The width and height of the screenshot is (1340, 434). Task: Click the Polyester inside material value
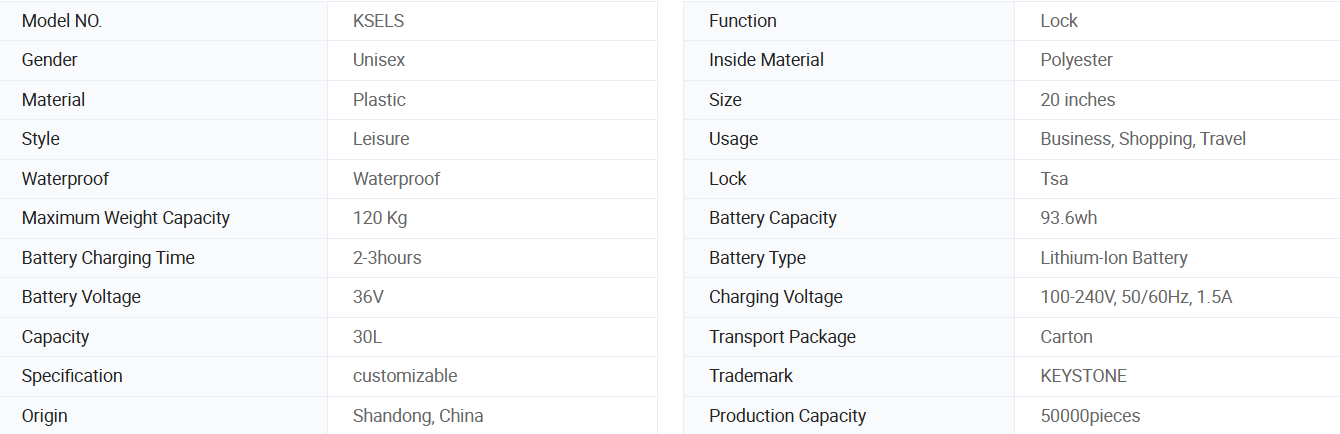(x=1076, y=60)
